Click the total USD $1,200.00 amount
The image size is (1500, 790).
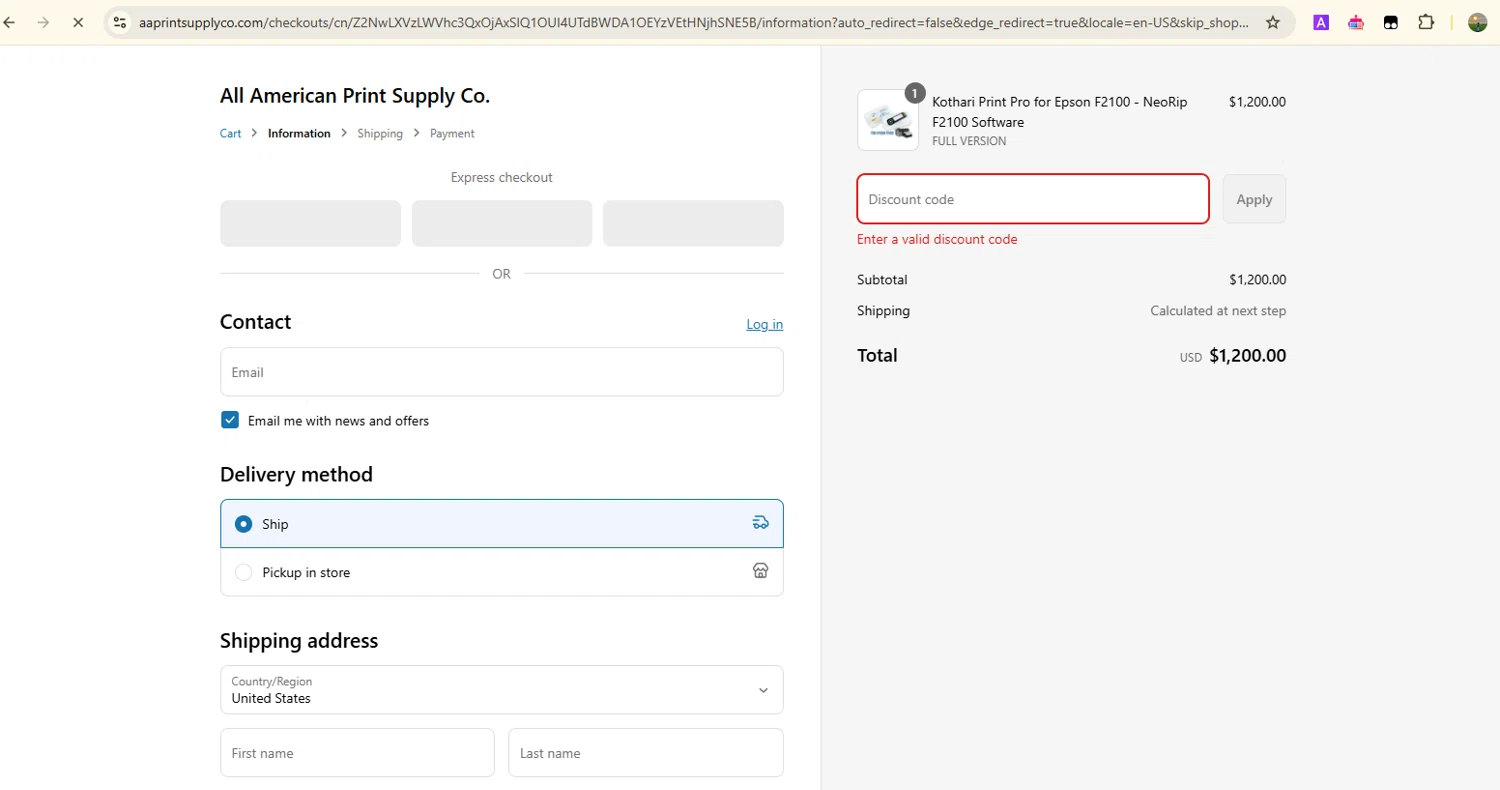[x=1233, y=355]
